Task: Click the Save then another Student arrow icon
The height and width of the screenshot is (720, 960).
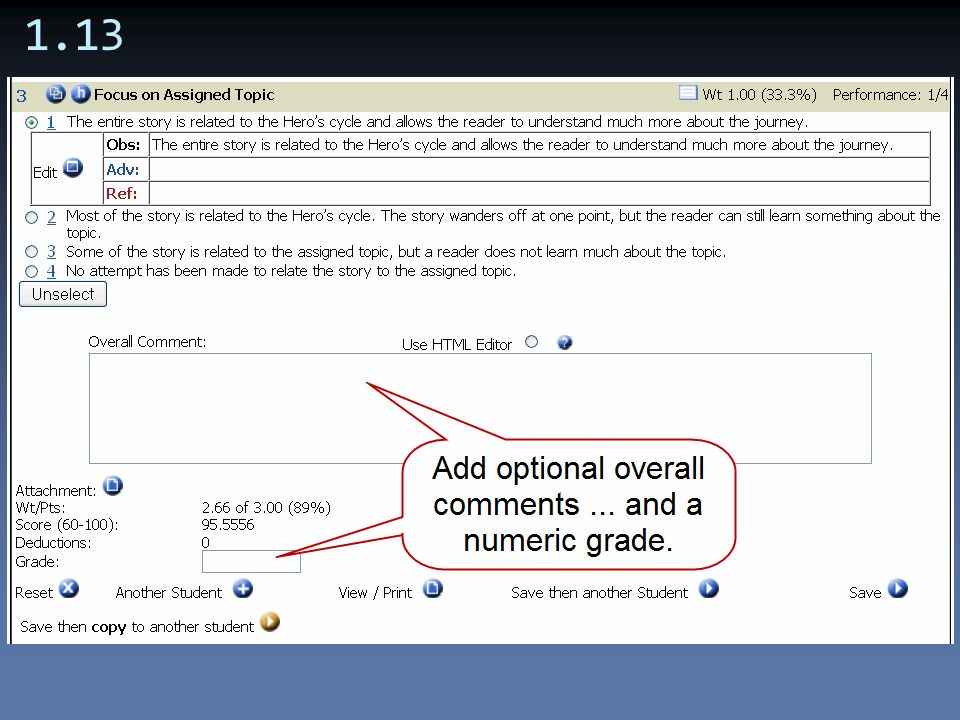Action: point(709,589)
